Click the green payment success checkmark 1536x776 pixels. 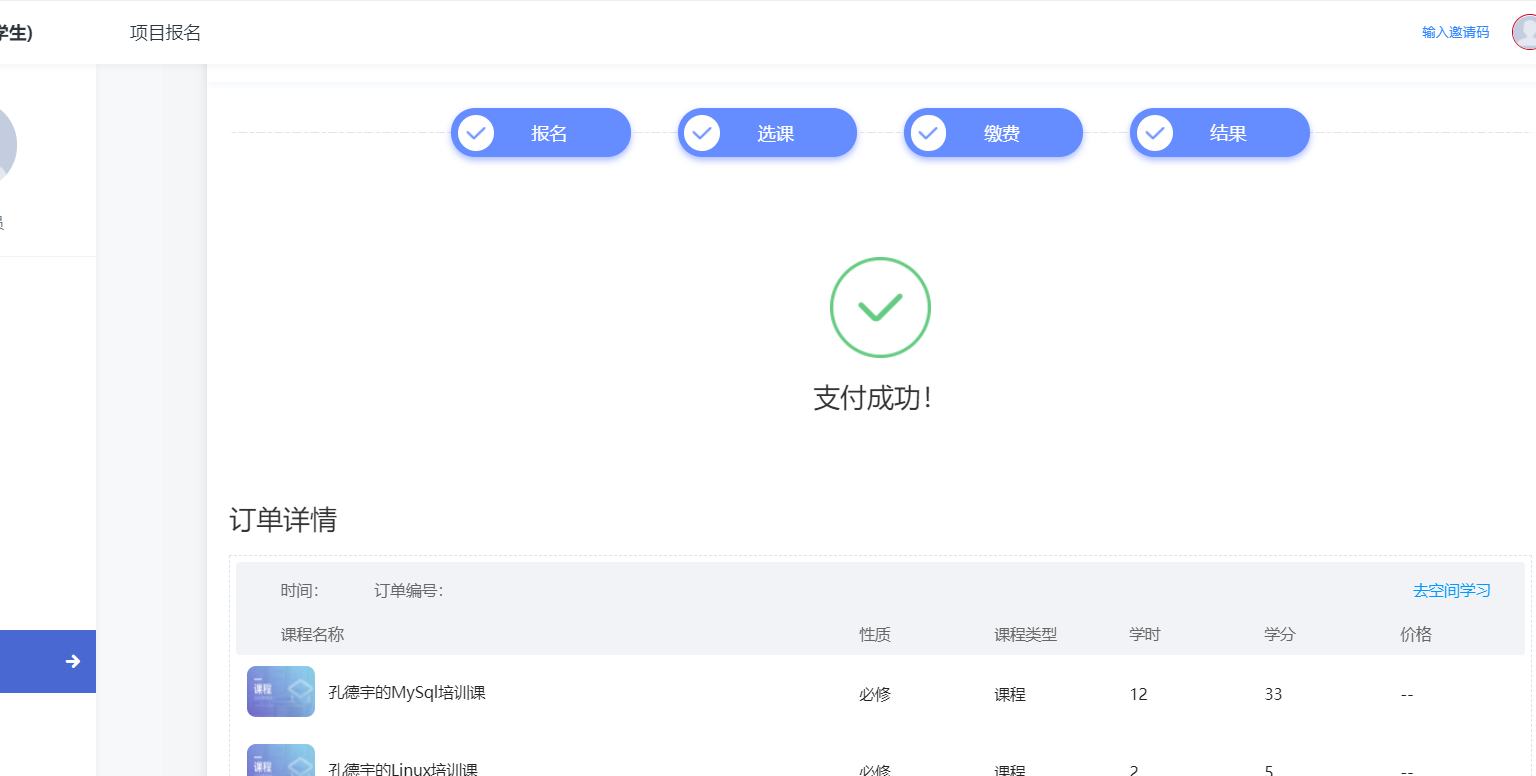(880, 307)
